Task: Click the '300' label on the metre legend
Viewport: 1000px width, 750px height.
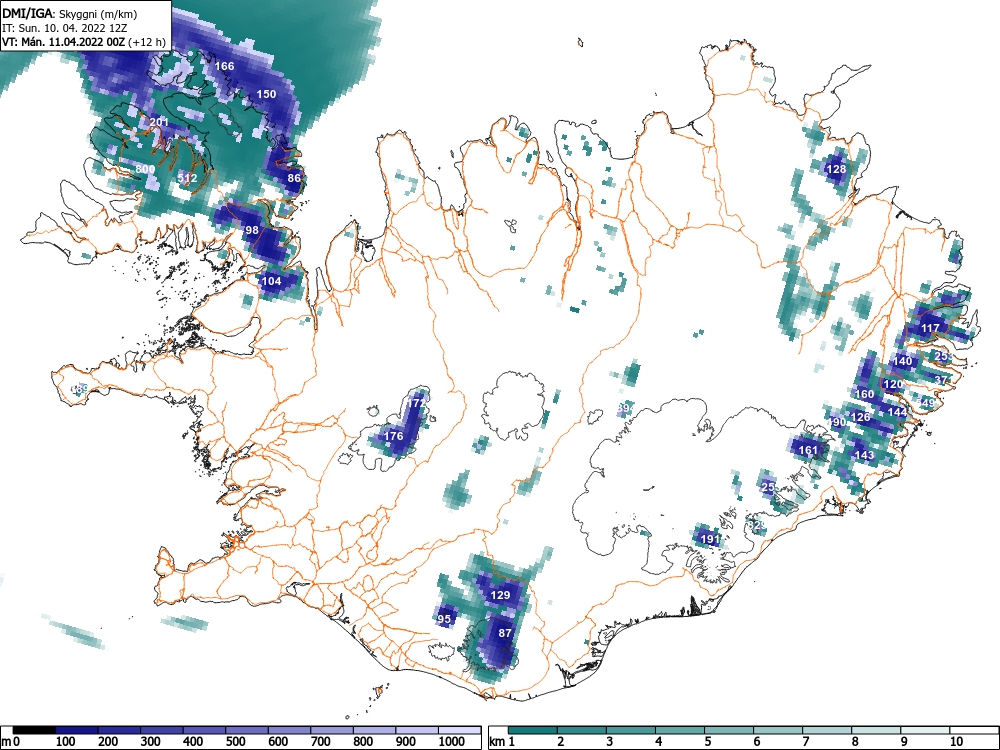Action: coord(151,741)
